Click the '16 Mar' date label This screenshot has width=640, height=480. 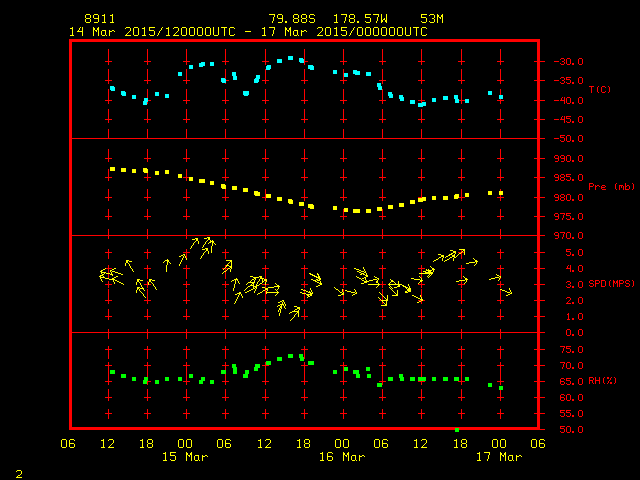(x=342, y=457)
